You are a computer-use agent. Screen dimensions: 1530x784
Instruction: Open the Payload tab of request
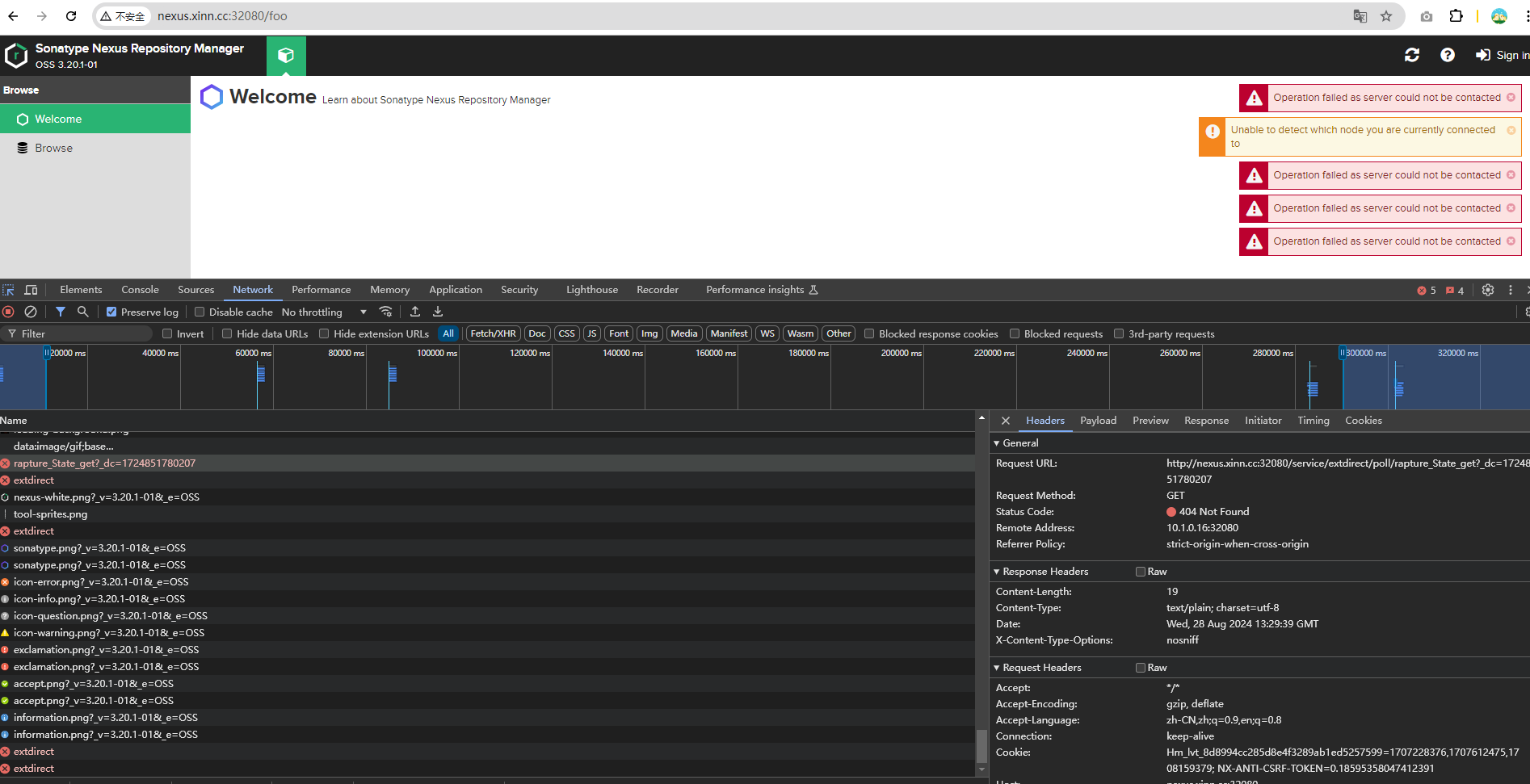[x=1098, y=421]
